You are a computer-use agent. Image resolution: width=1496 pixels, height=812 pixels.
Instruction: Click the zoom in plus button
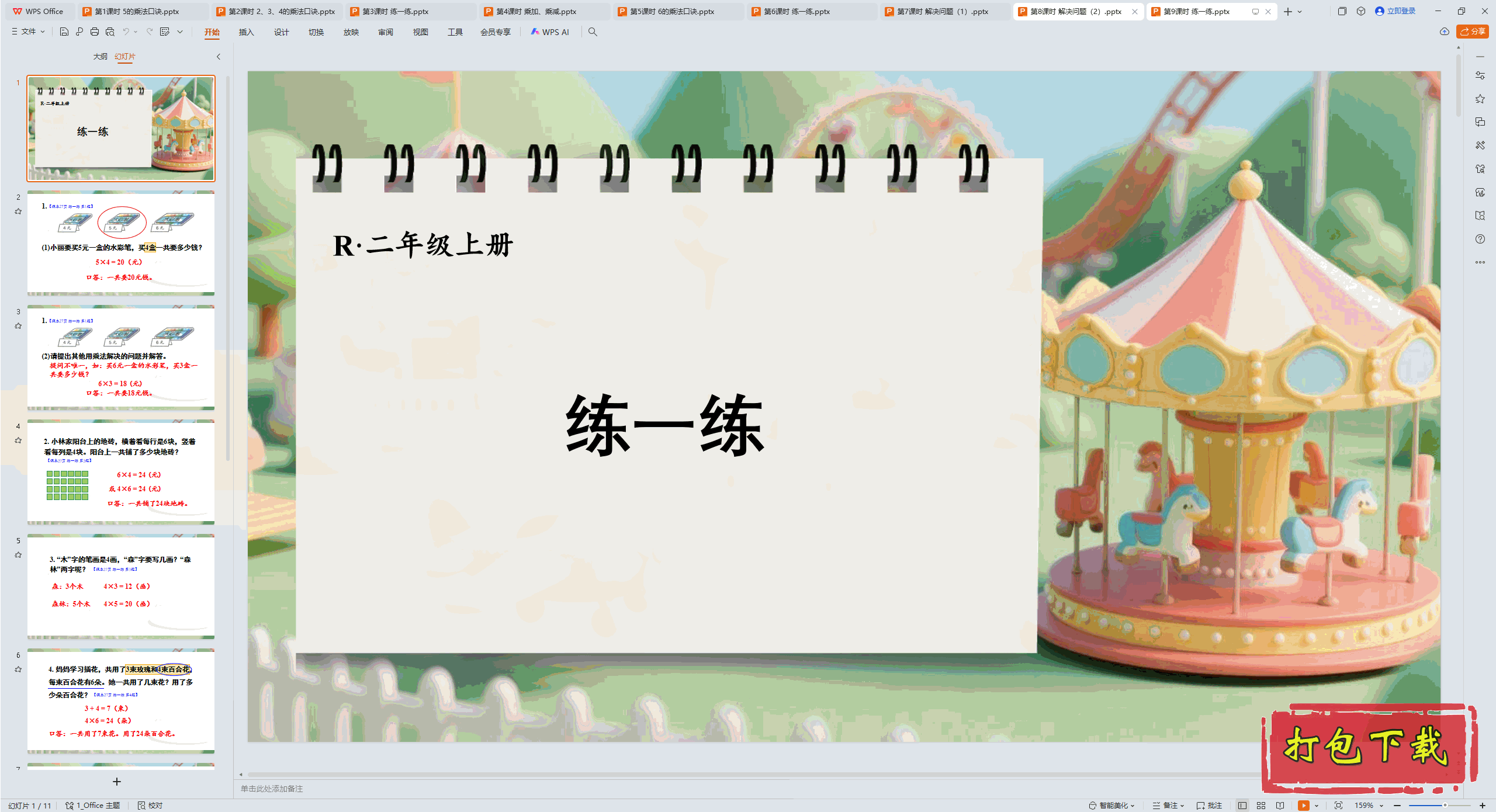click(x=1483, y=806)
